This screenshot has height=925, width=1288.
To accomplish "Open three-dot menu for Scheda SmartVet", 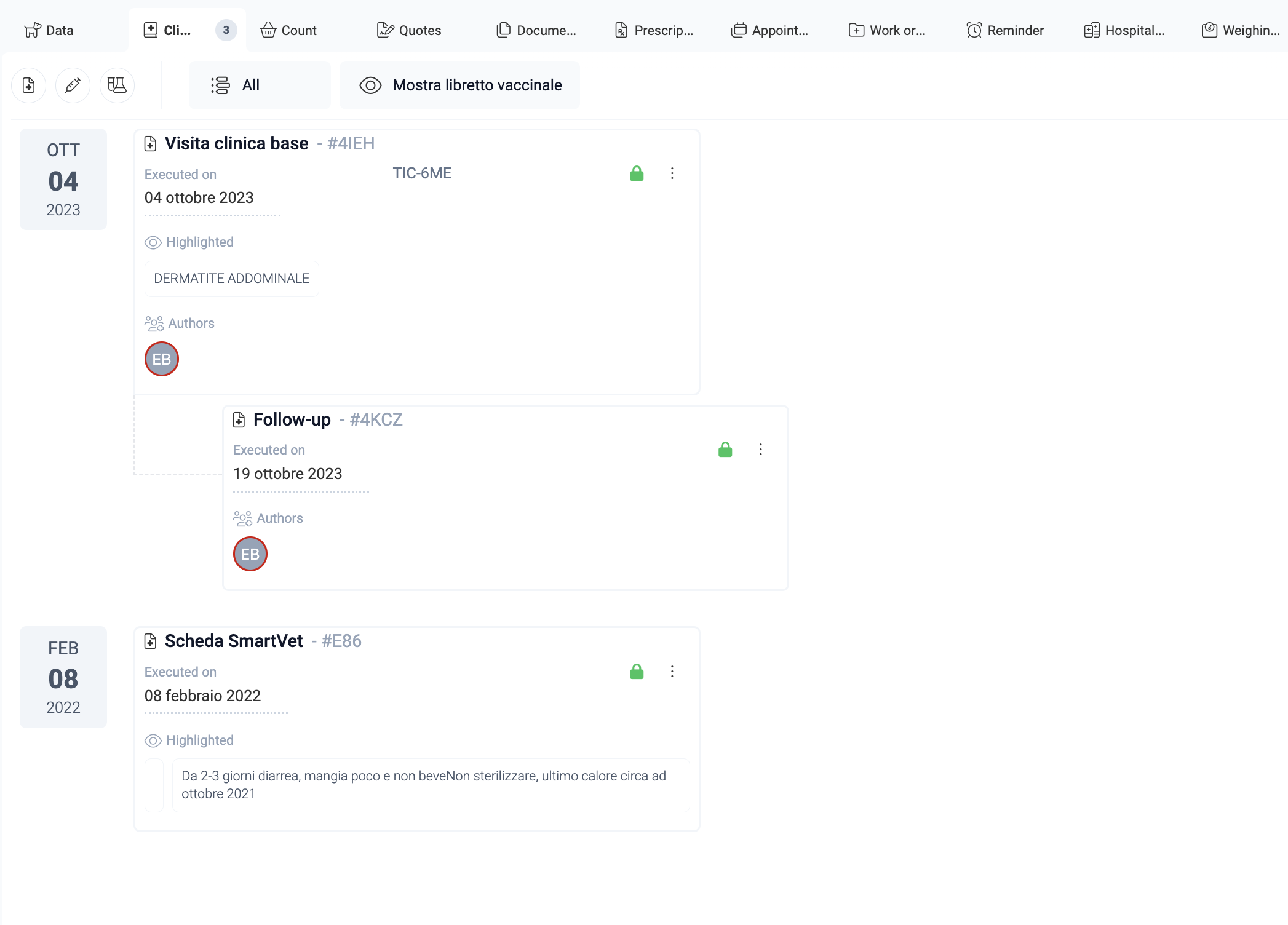I will tap(672, 672).
